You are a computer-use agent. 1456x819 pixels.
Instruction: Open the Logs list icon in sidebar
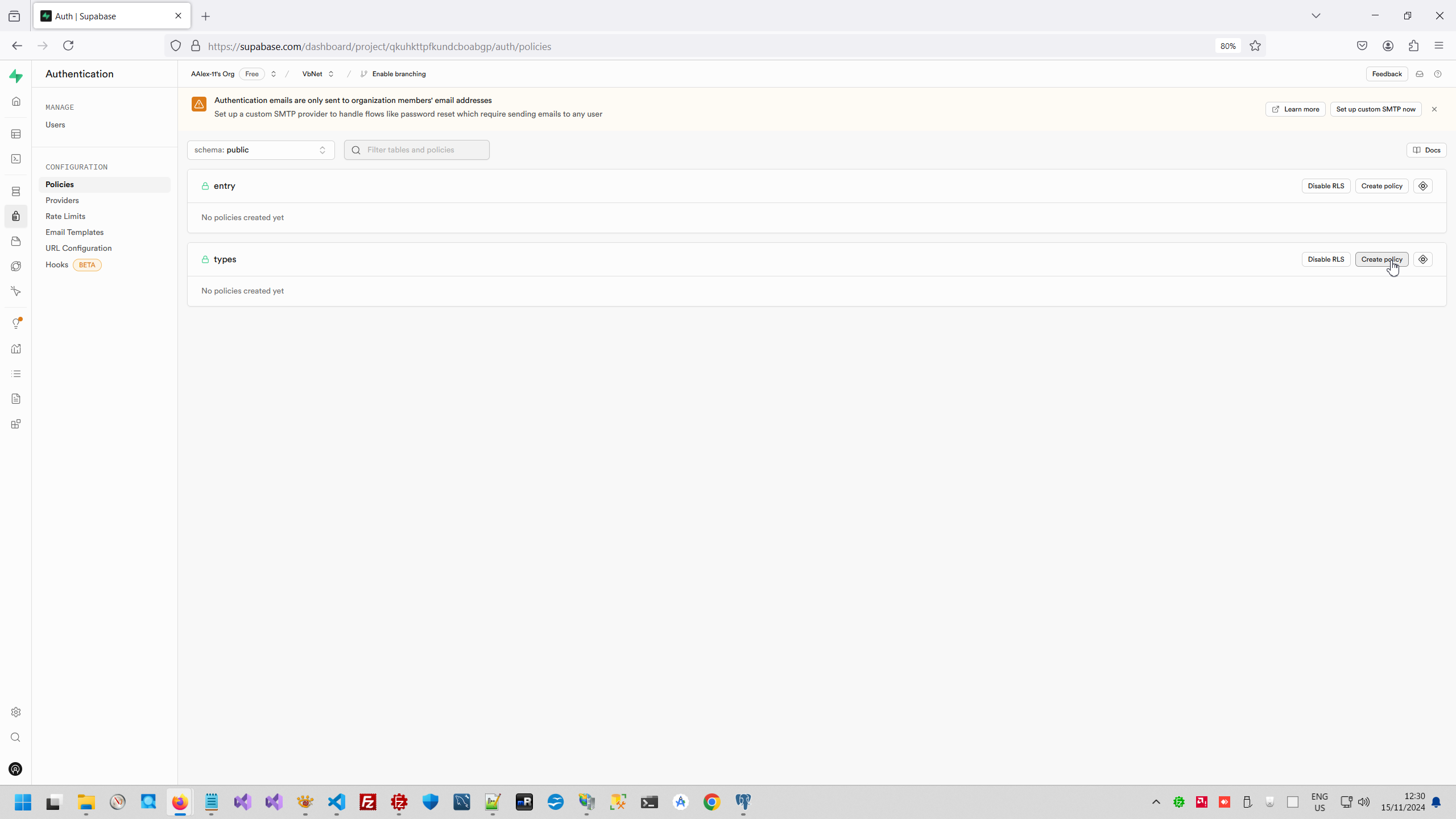click(x=16, y=374)
